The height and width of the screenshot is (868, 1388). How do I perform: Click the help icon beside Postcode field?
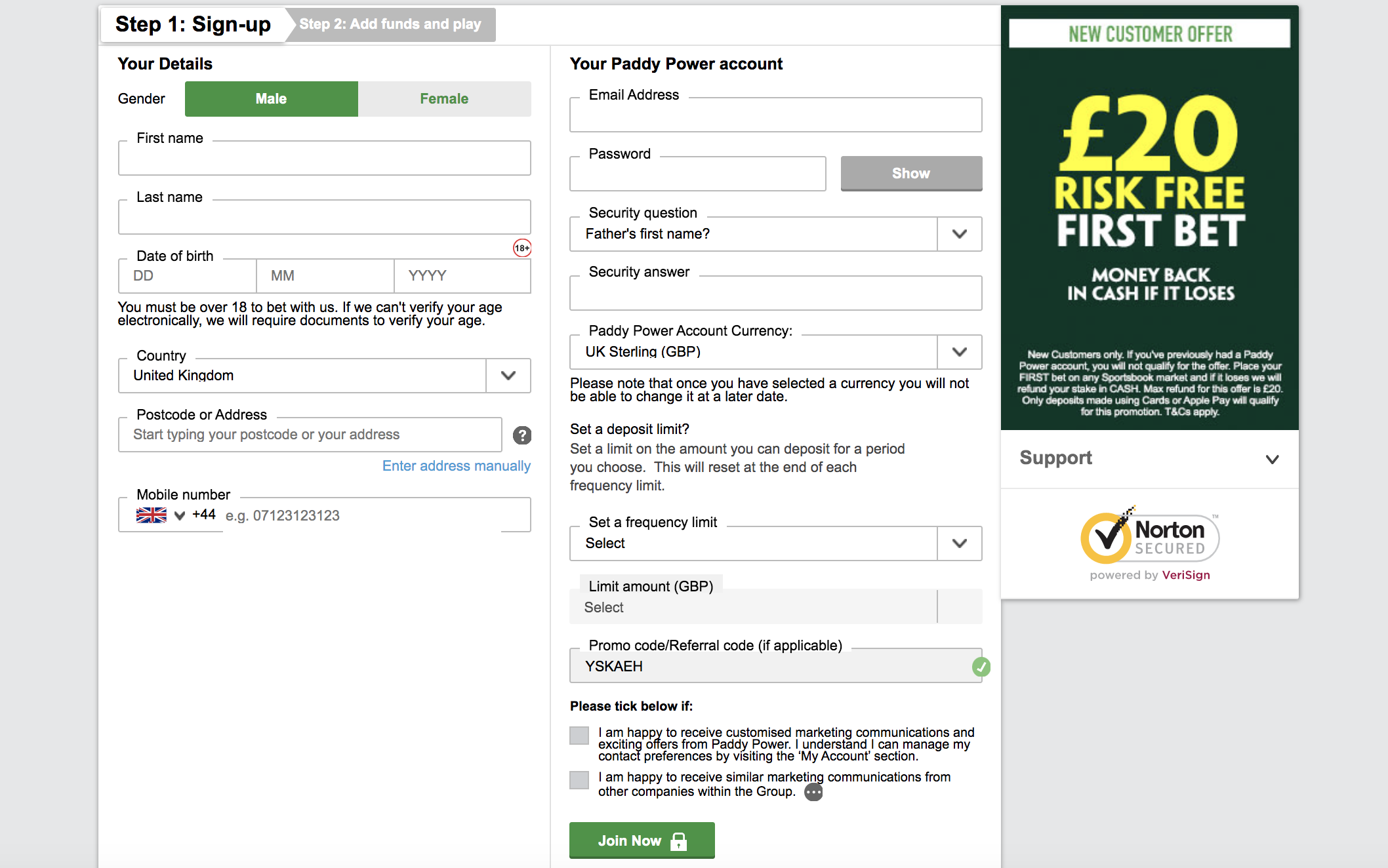tap(521, 435)
